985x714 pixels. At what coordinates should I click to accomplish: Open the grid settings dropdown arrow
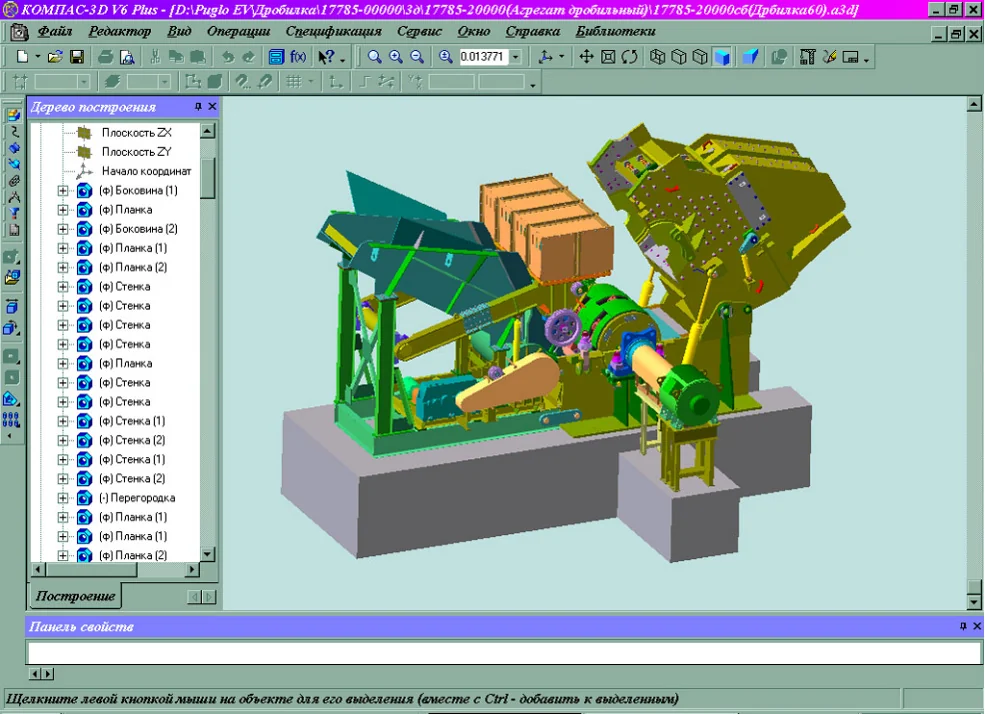311,82
